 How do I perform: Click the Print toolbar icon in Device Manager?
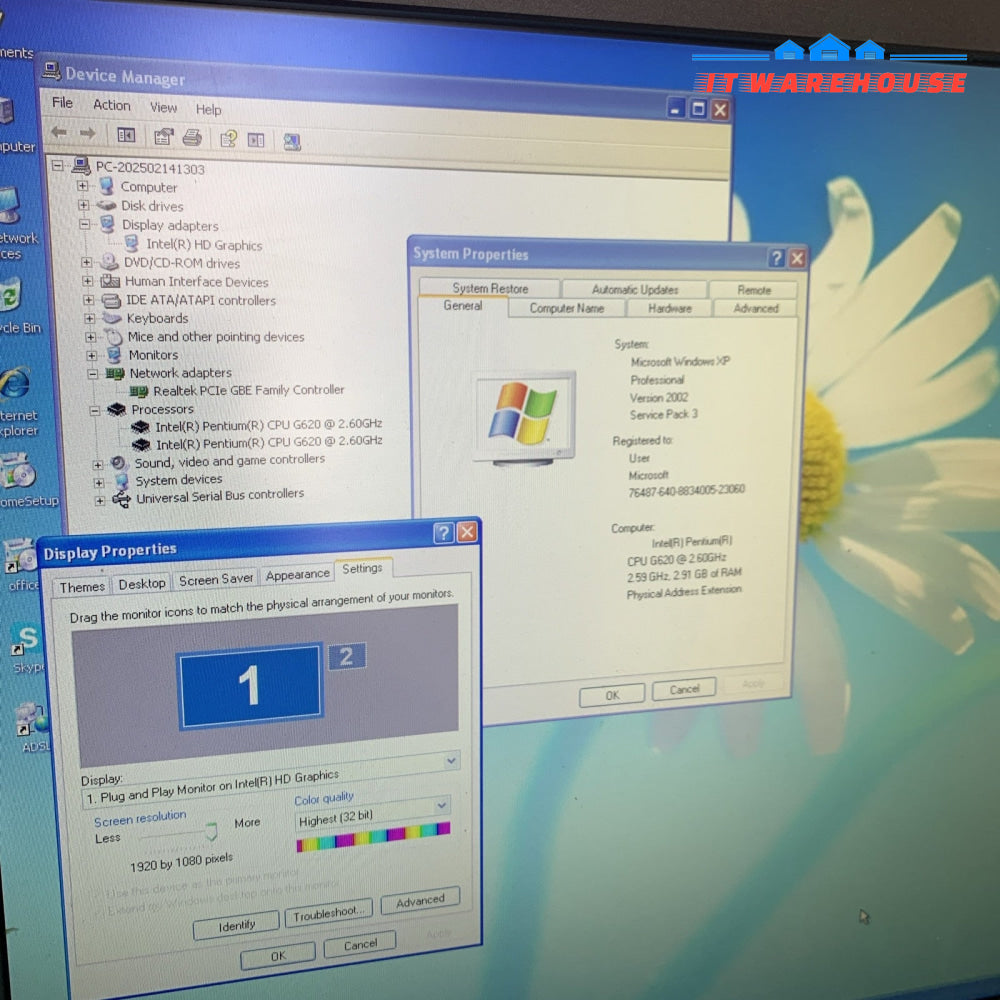[x=192, y=137]
